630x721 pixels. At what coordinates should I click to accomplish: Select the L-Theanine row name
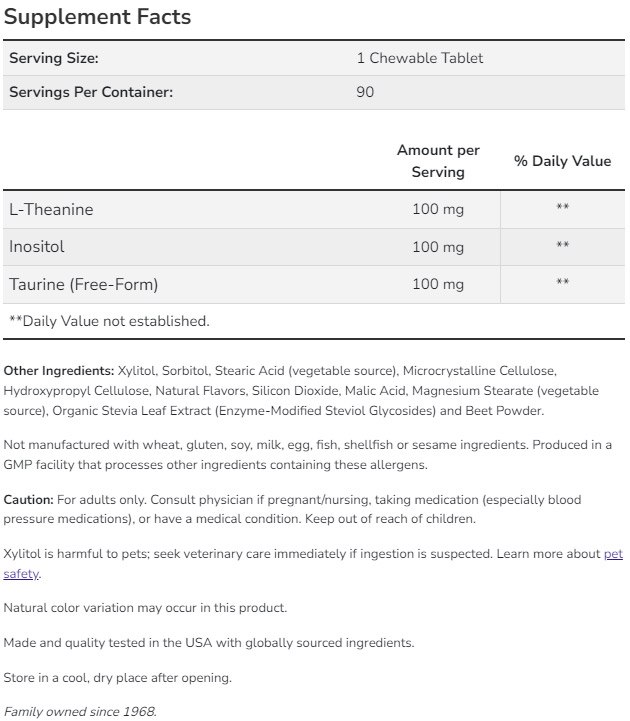[51, 209]
